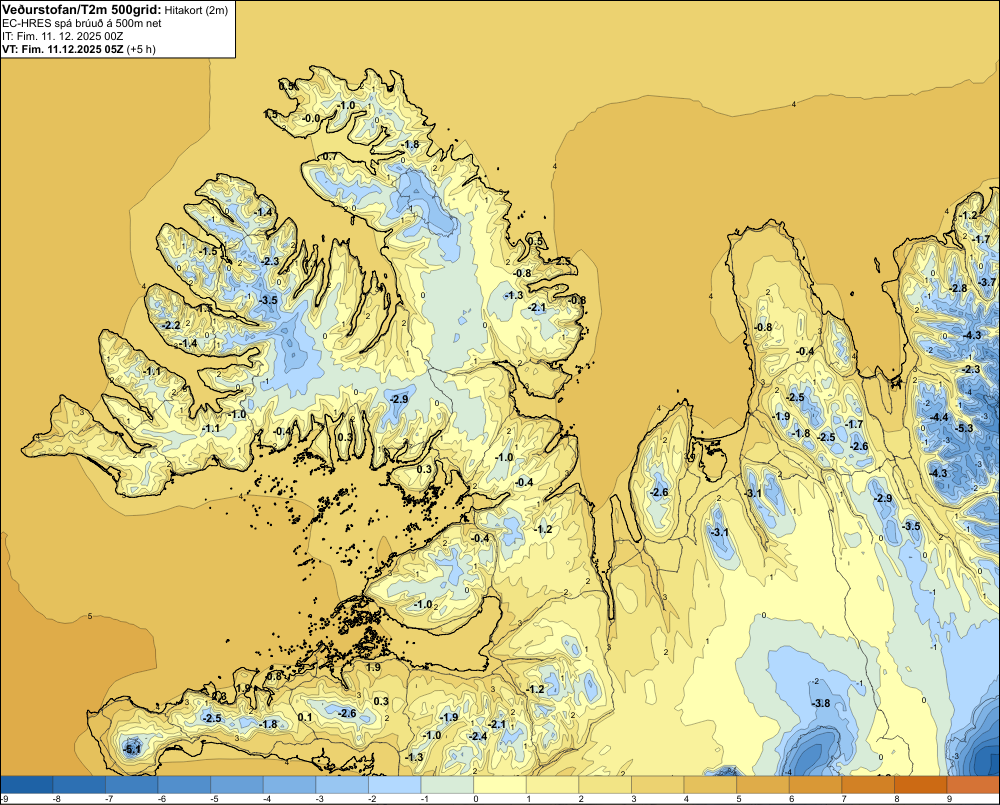Click the '0' tick label on color scale
1000x805 pixels.
click(476, 799)
